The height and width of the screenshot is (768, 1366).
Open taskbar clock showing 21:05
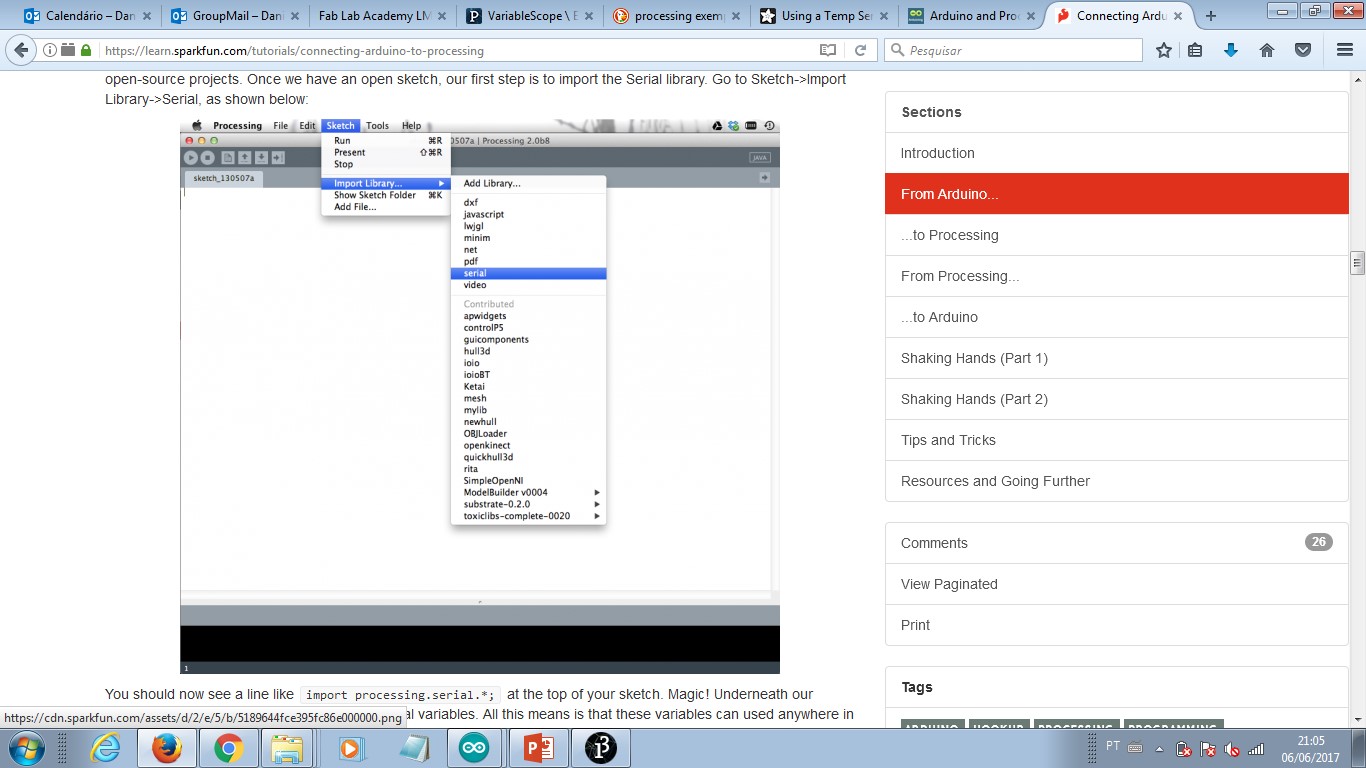1311,748
